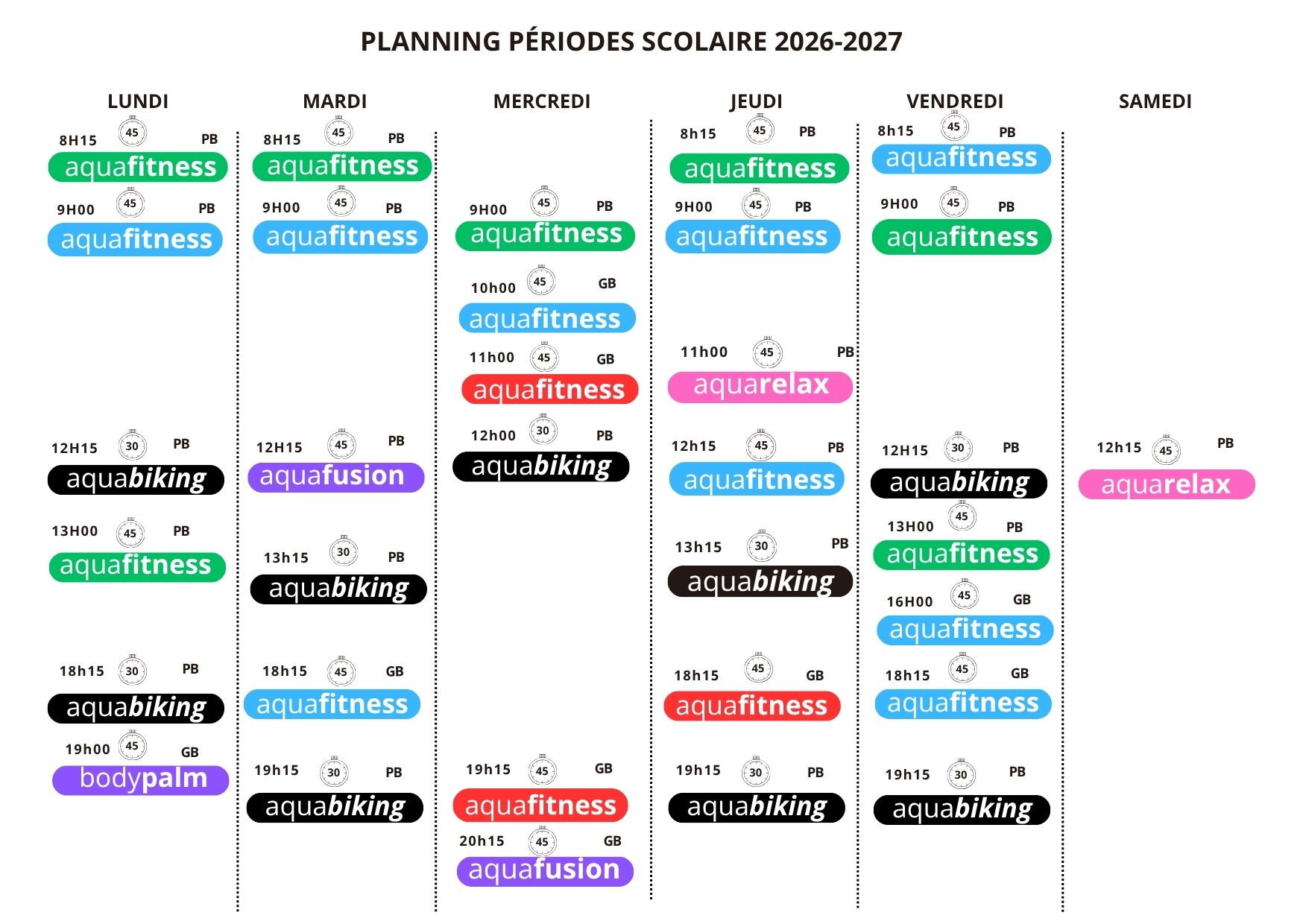
Task: Click the stopwatch icon next to Vendredi 16H00
Action: click(964, 595)
